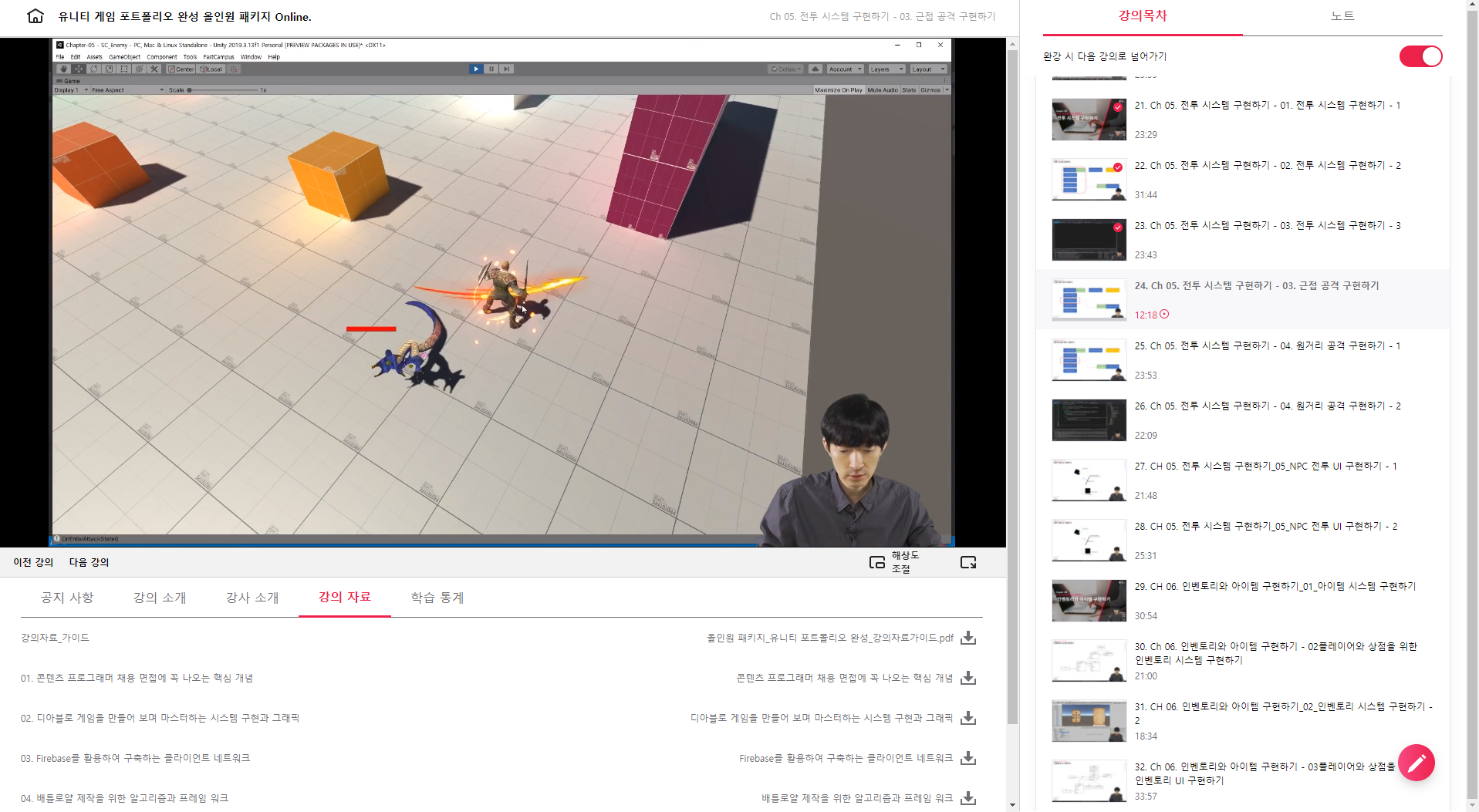Download 03 Firebase resource file
The image size is (1479, 812).
[968, 758]
